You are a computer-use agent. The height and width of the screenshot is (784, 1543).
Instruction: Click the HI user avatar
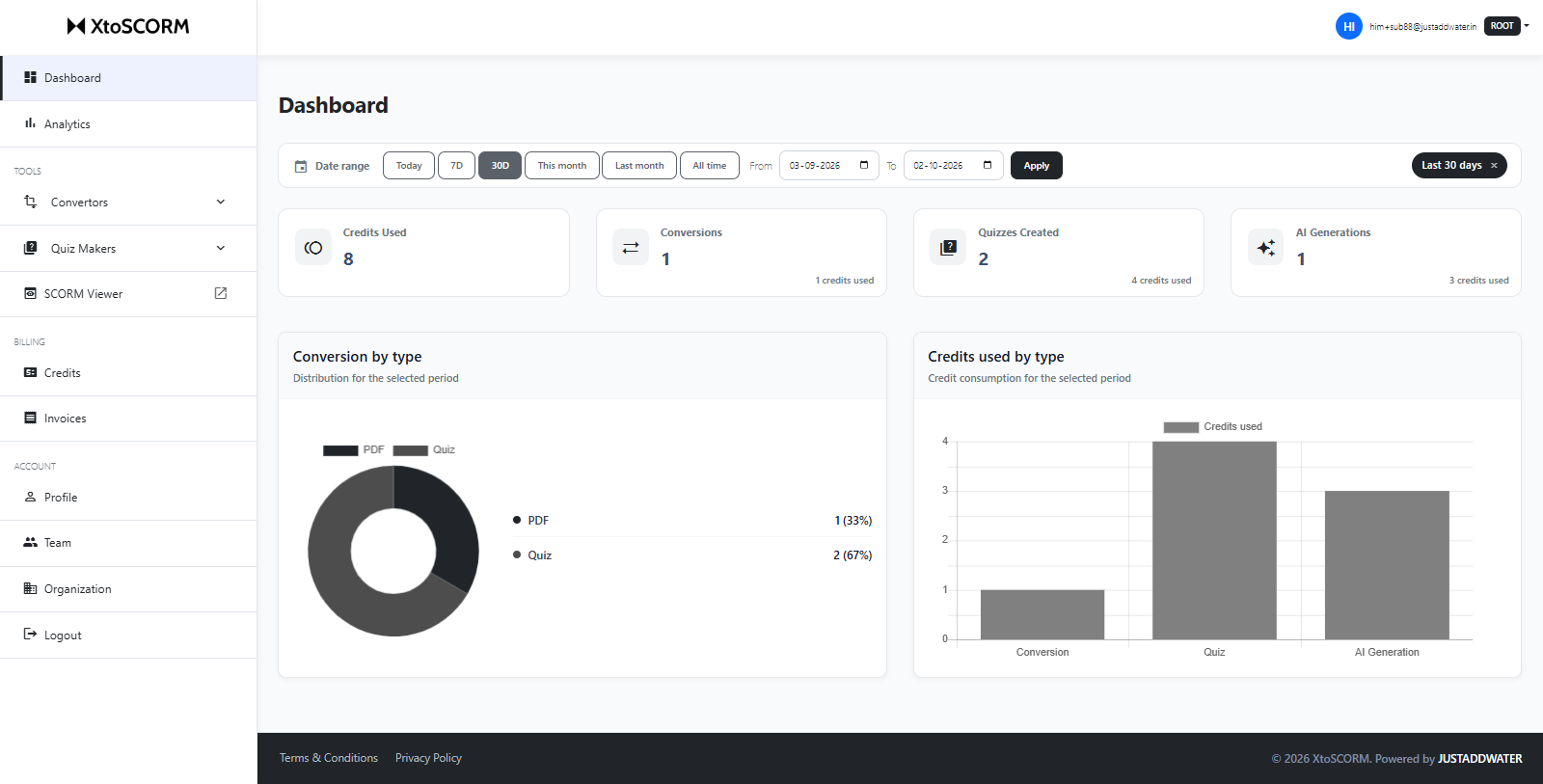[x=1348, y=26]
